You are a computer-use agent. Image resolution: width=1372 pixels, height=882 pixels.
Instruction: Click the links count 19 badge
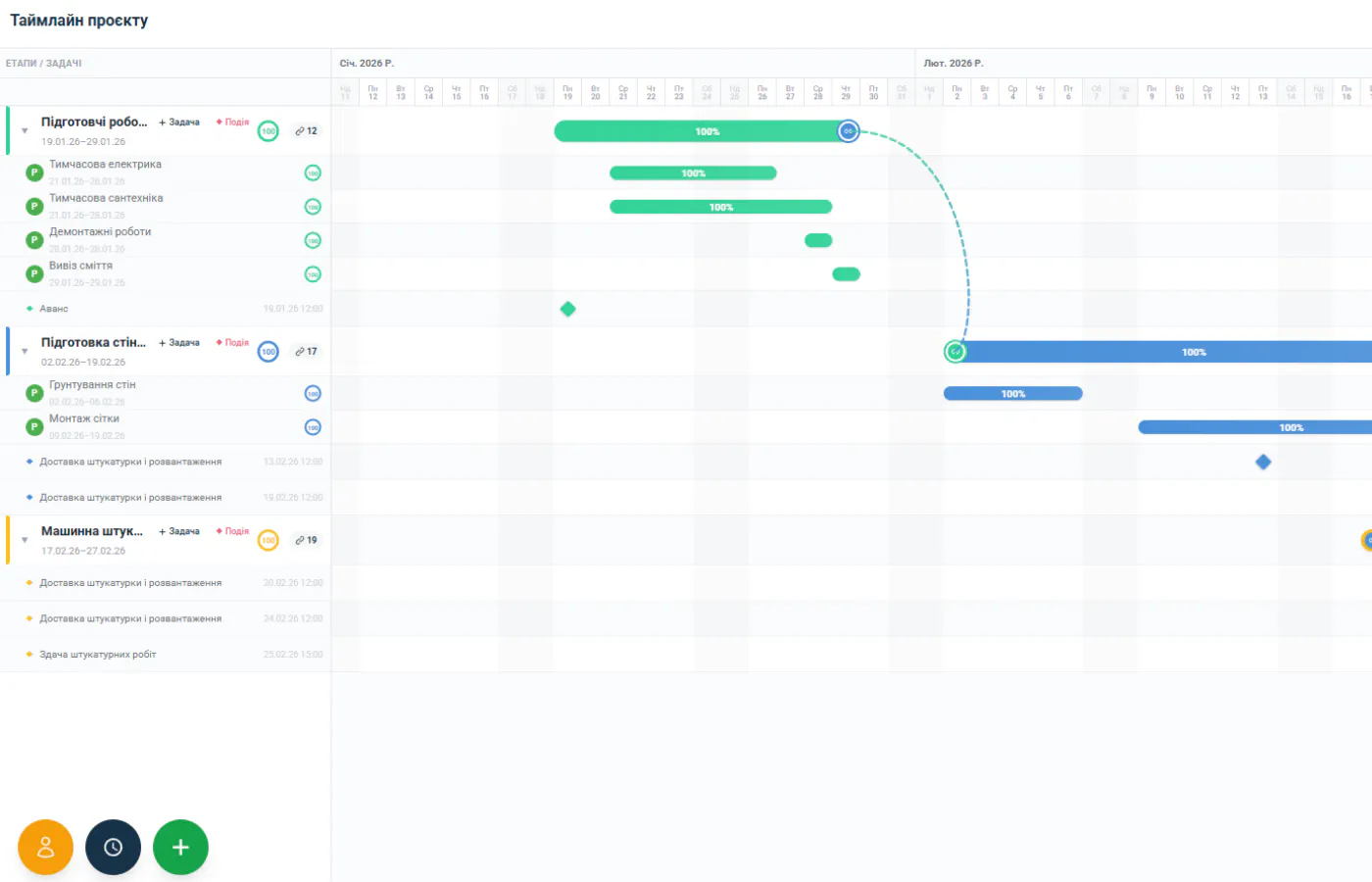pyautogui.click(x=307, y=540)
